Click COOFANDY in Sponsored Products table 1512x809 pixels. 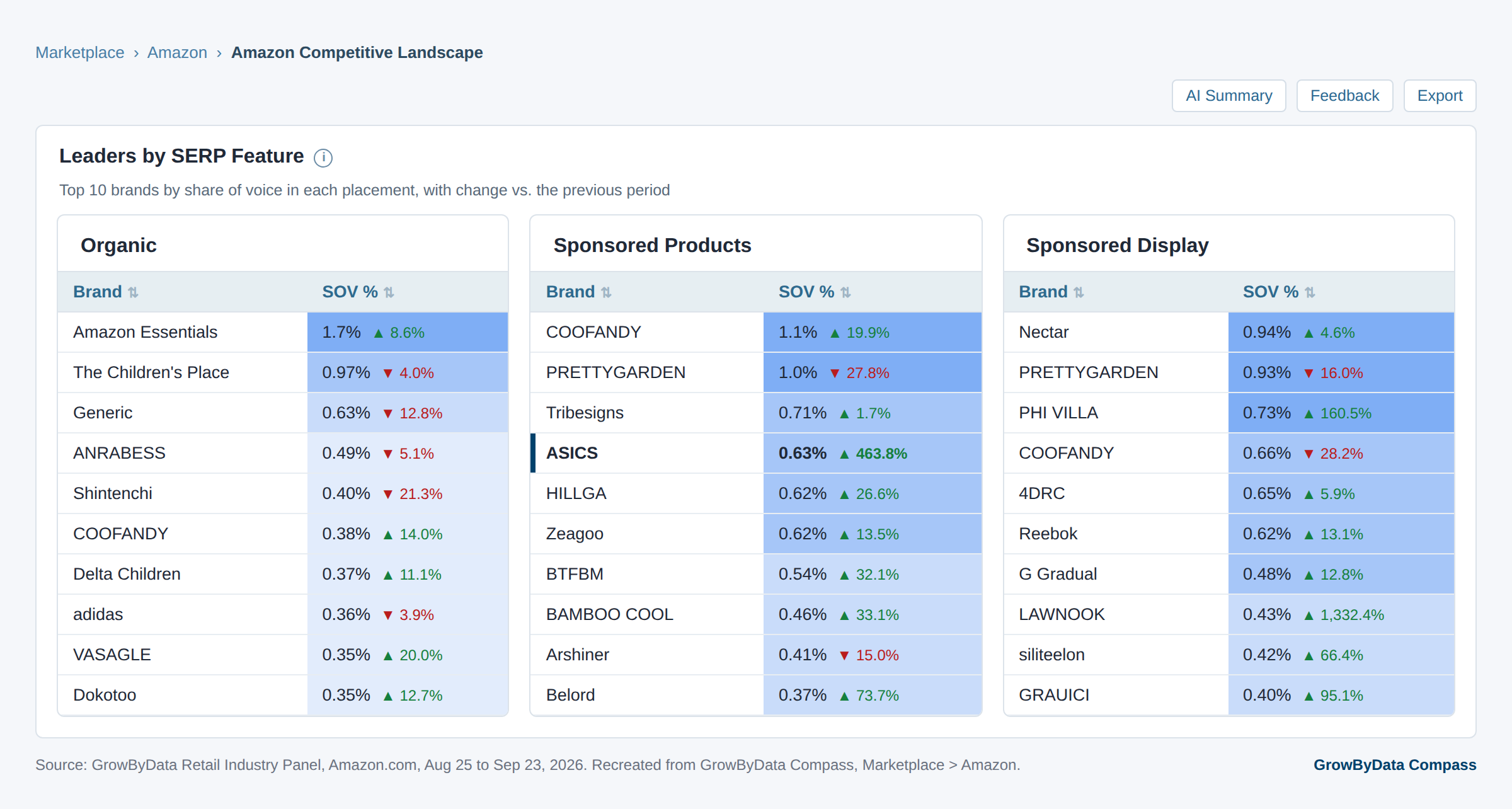(x=593, y=332)
